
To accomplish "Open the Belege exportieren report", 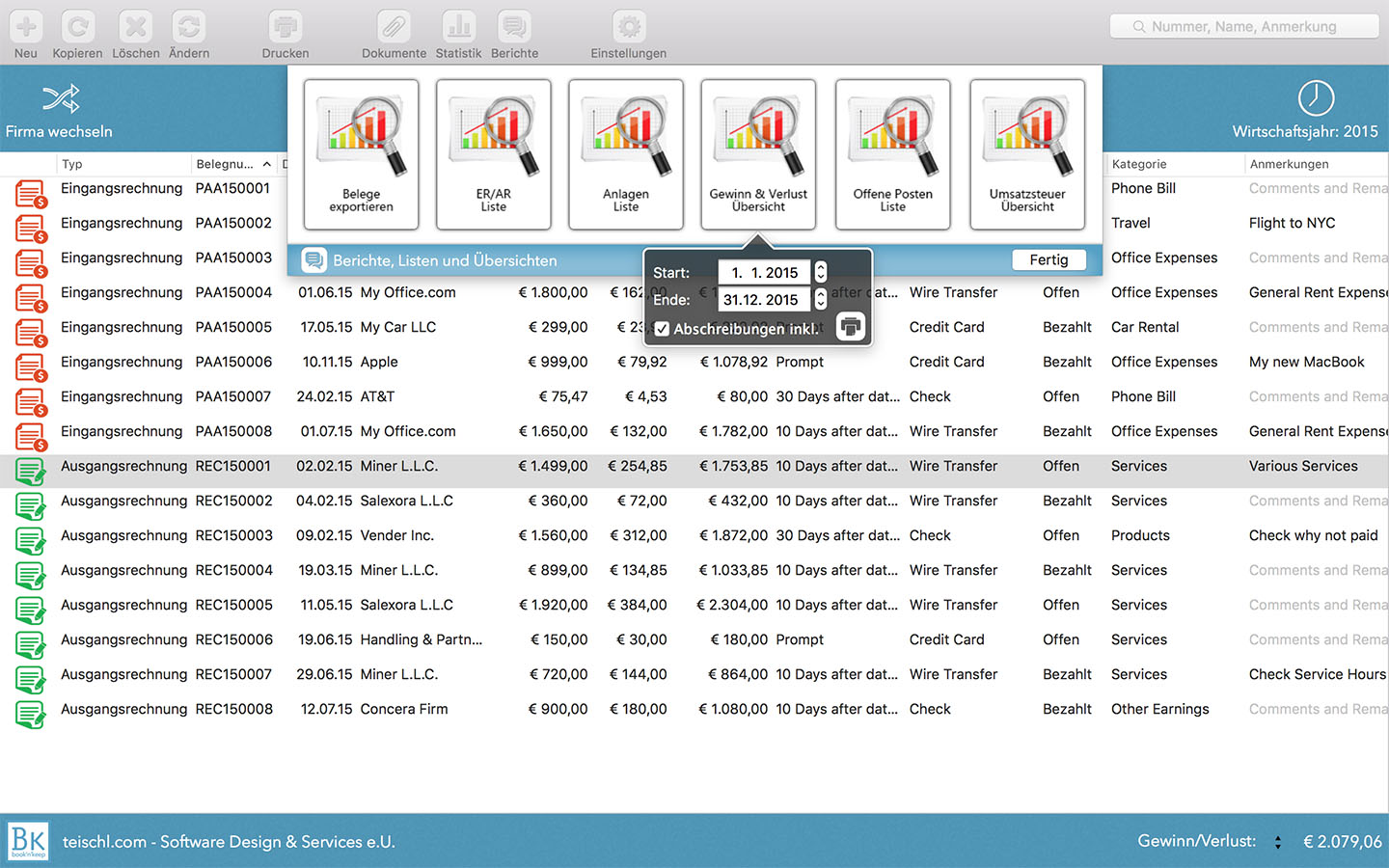I will [361, 154].
